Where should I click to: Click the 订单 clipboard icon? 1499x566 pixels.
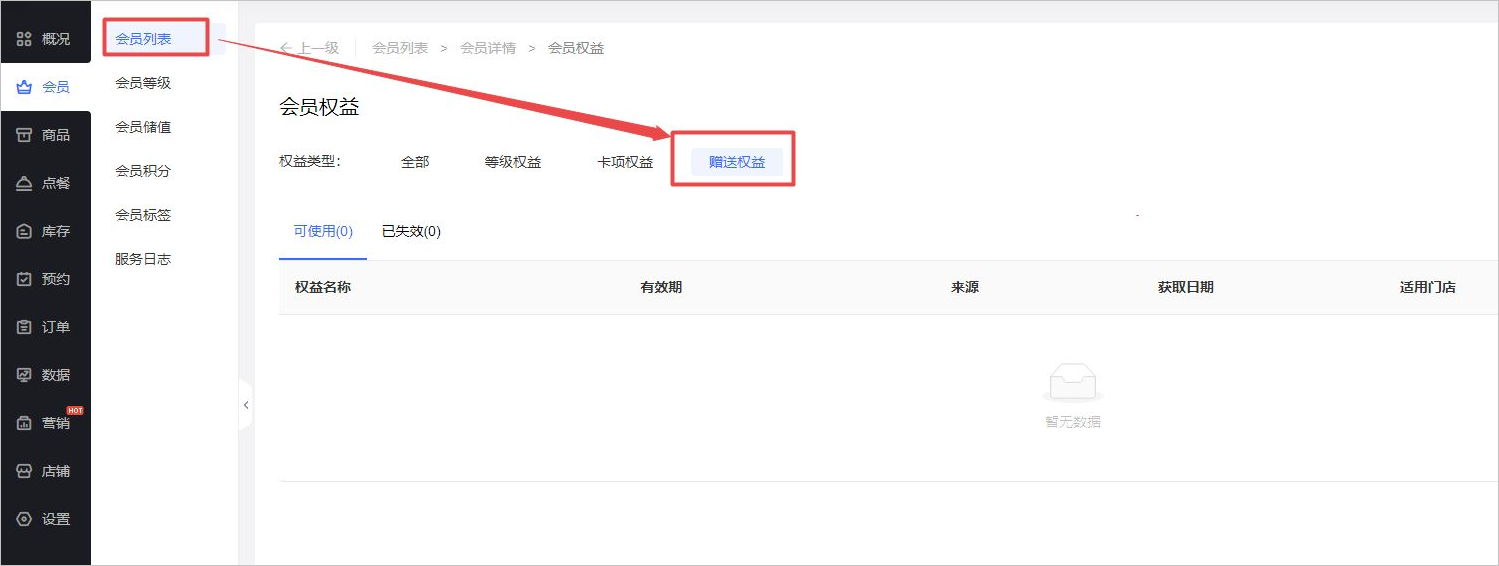25,327
